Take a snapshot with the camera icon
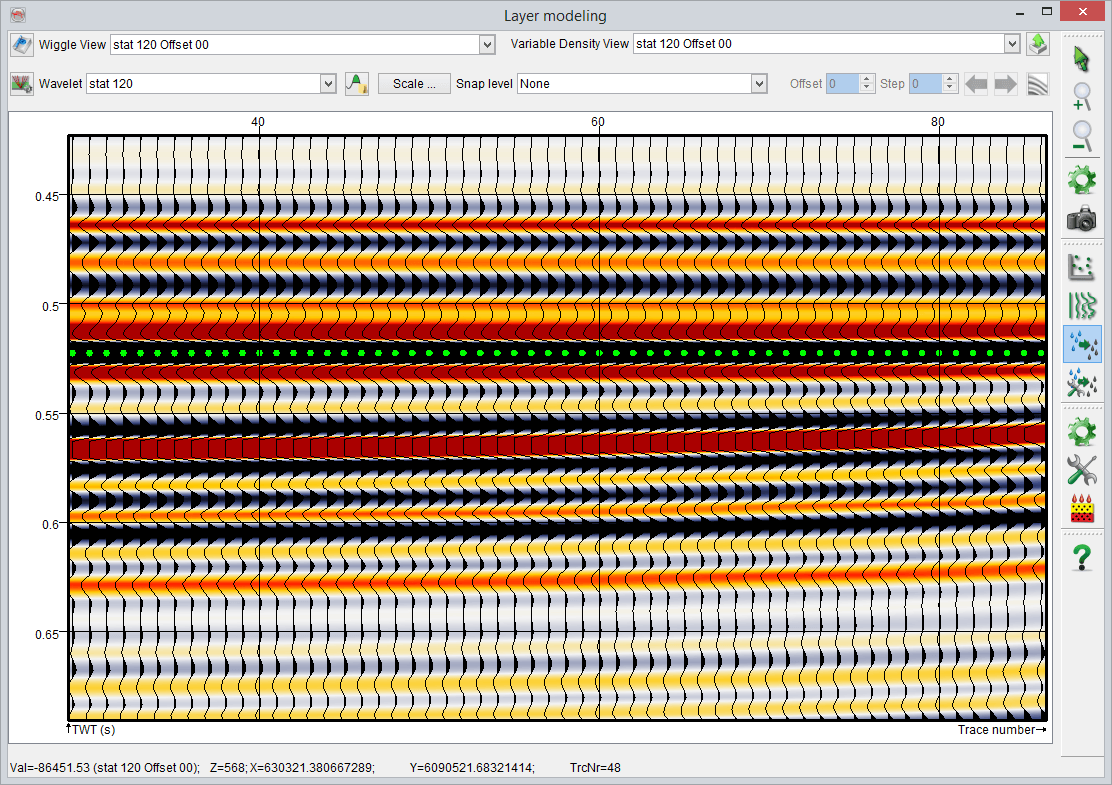The image size is (1112, 785). point(1081,219)
